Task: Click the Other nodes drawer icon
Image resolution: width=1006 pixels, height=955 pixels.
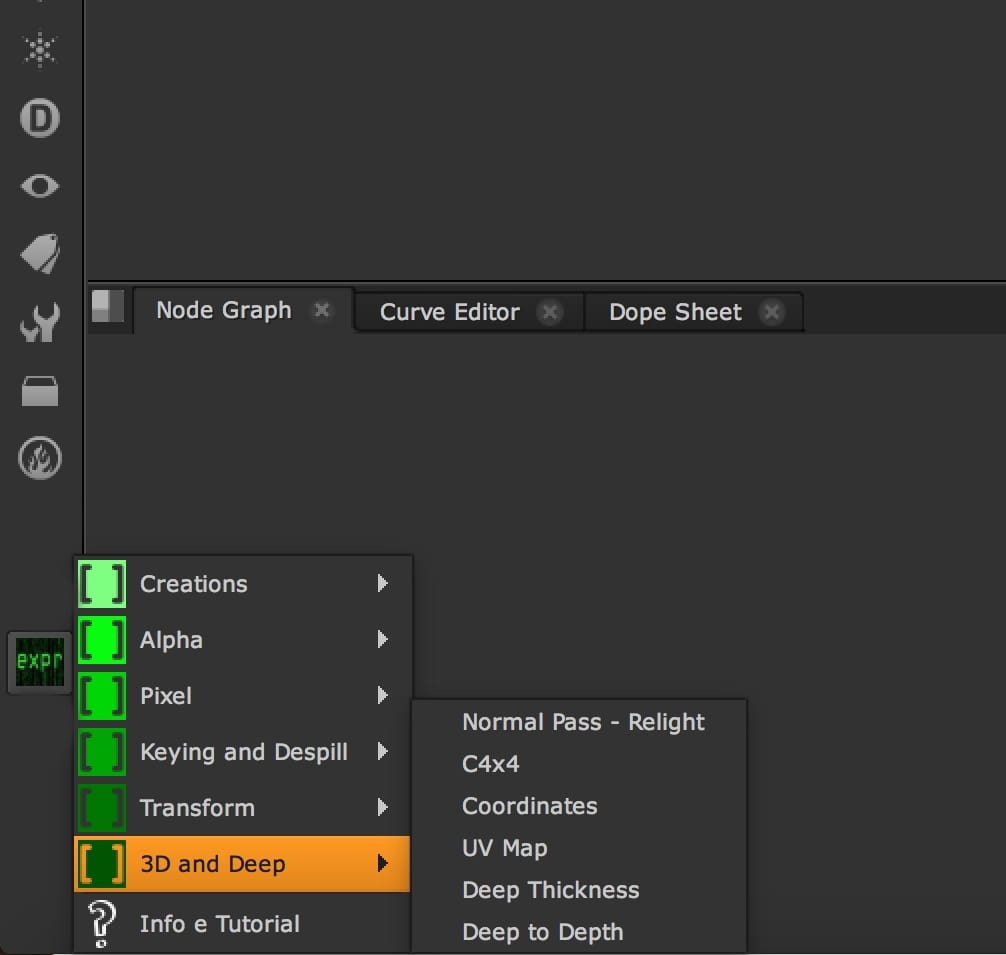Action: tap(40, 391)
